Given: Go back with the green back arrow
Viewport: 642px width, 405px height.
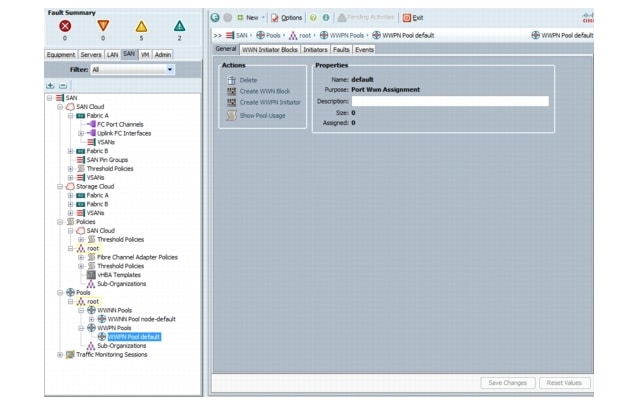Looking at the screenshot, I should point(215,18).
